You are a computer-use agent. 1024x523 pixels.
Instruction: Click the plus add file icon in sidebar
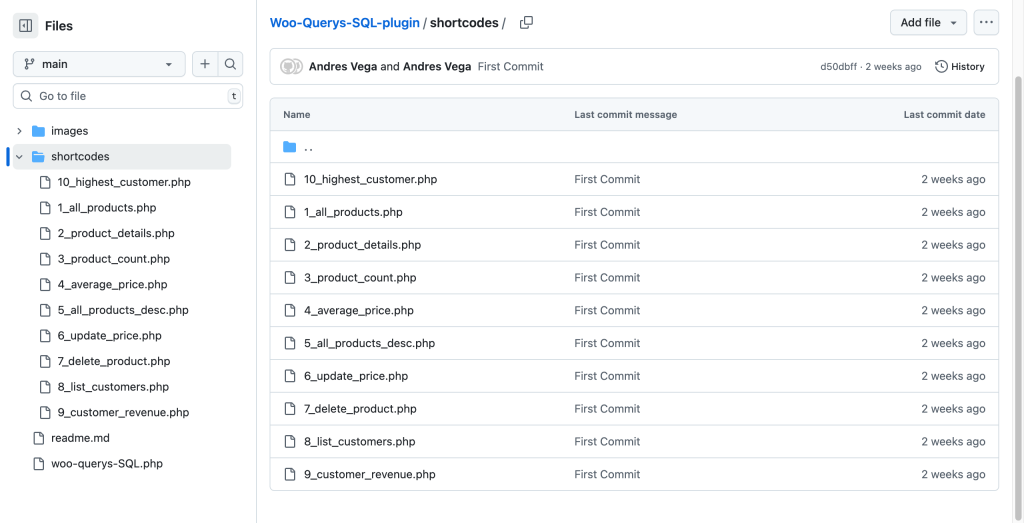(205, 65)
